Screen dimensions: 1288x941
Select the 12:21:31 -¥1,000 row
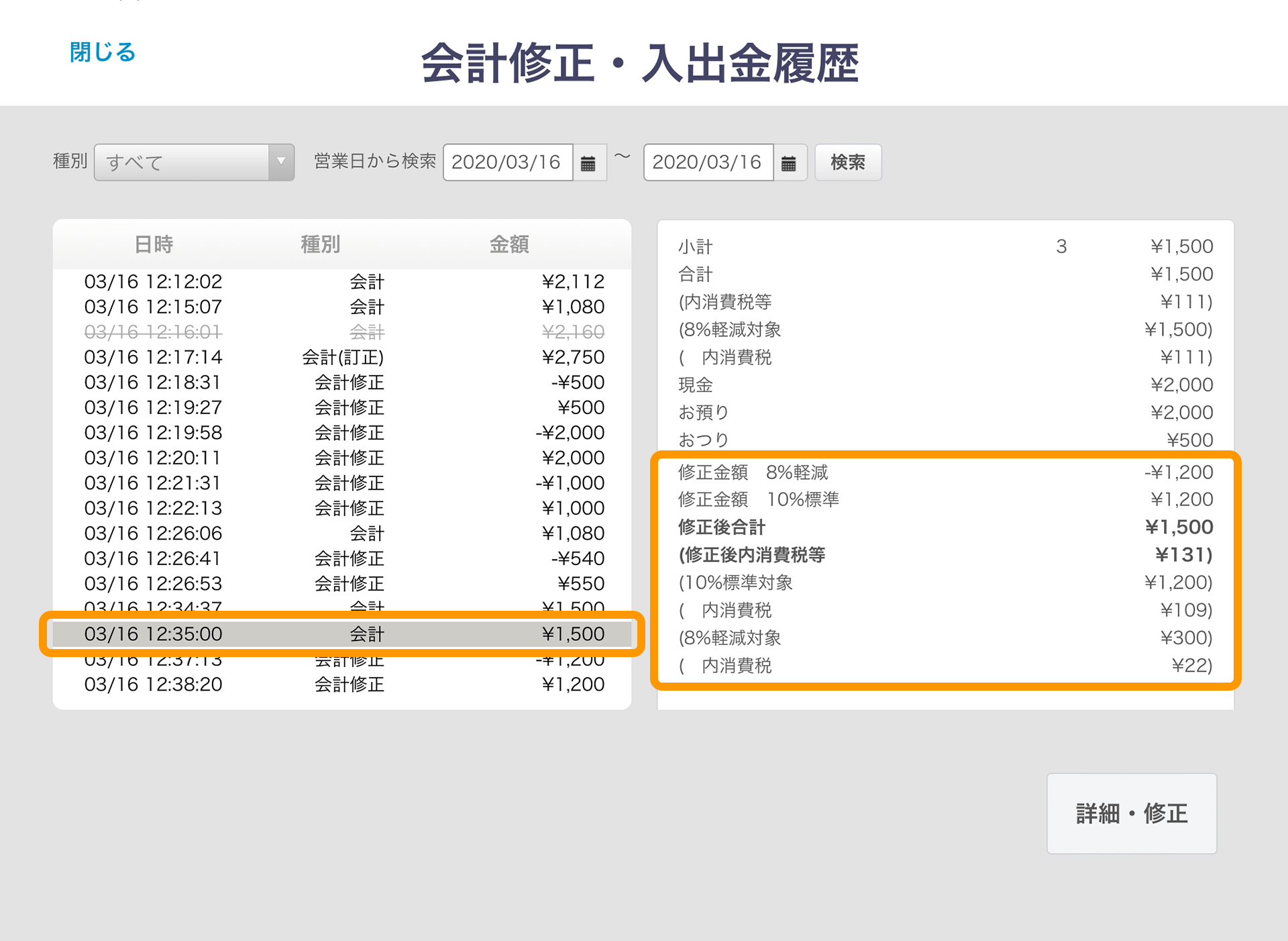(342, 483)
